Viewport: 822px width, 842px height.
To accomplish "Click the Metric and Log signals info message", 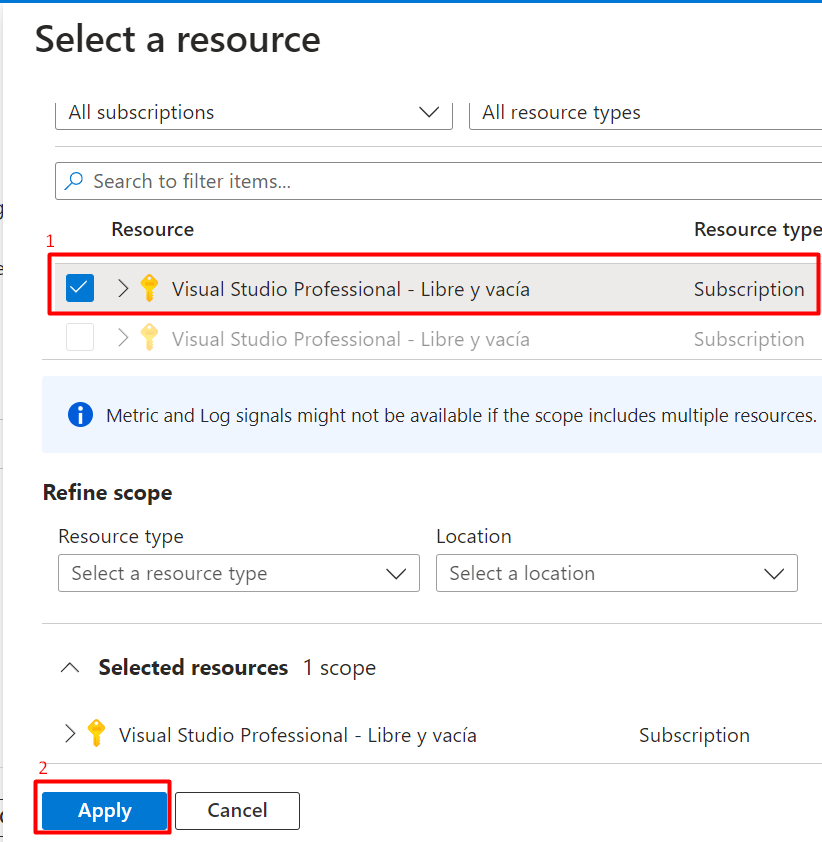I will 461,416.
